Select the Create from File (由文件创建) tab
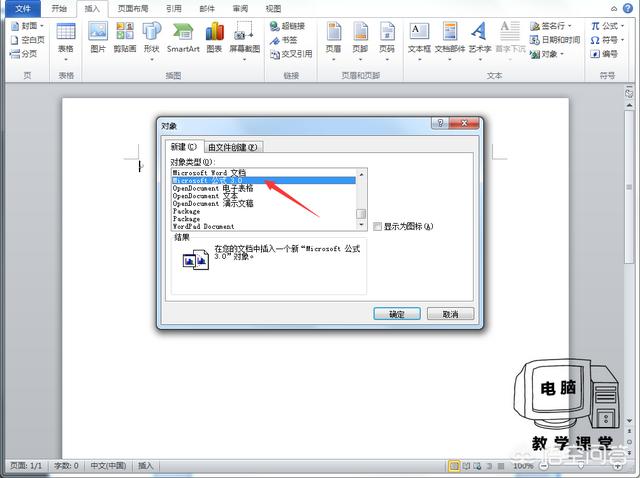 click(233, 147)
